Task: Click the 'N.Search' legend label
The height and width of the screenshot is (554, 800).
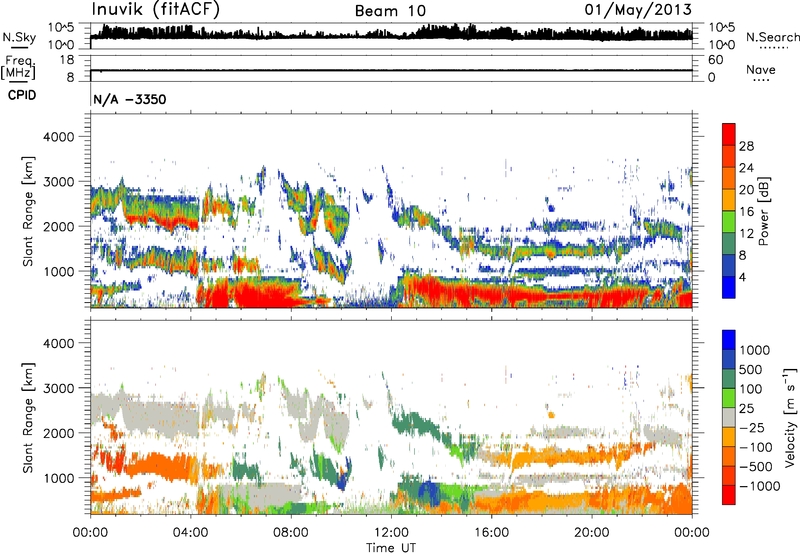Action: tap(772, 37)
